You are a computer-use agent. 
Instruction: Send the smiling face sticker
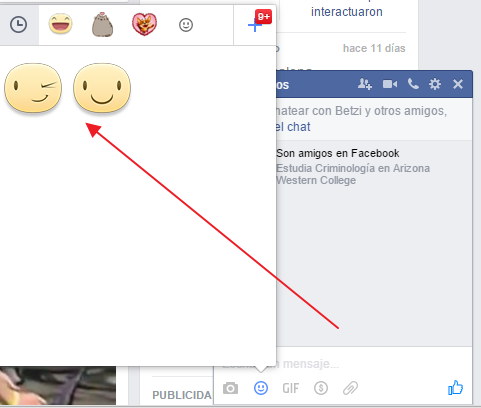click(102, 88)
